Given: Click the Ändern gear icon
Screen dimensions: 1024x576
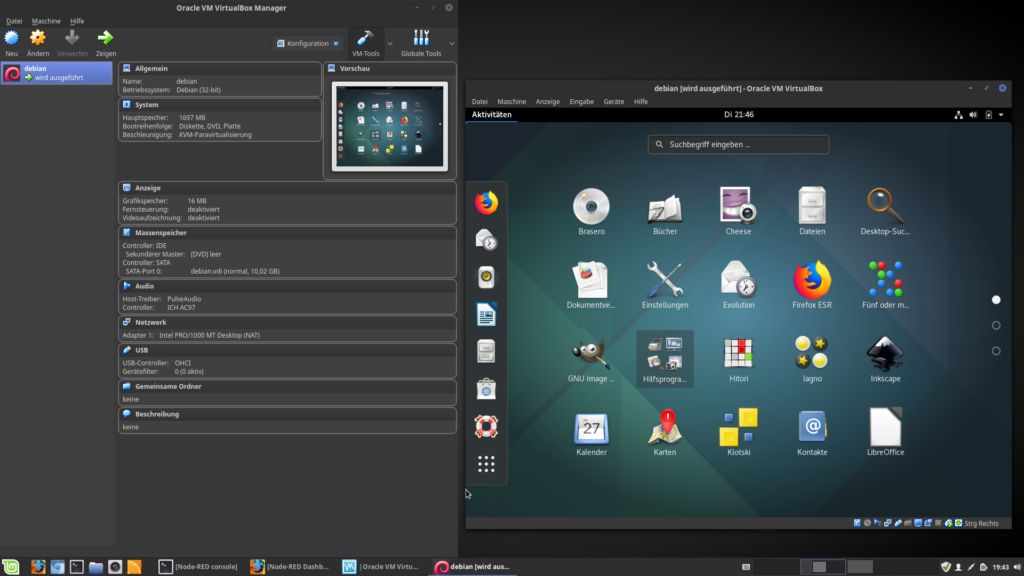Looking at the screenshot, I should click(38, 38).
